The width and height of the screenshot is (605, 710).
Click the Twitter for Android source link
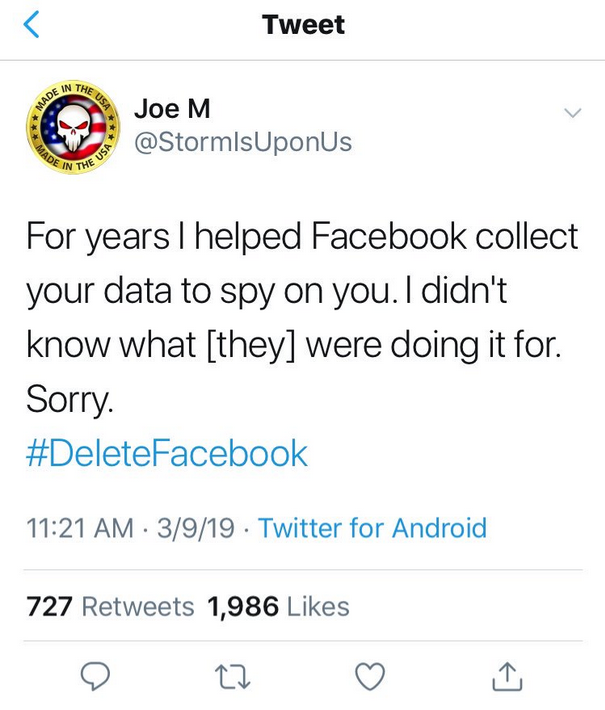tap(372, 528)
